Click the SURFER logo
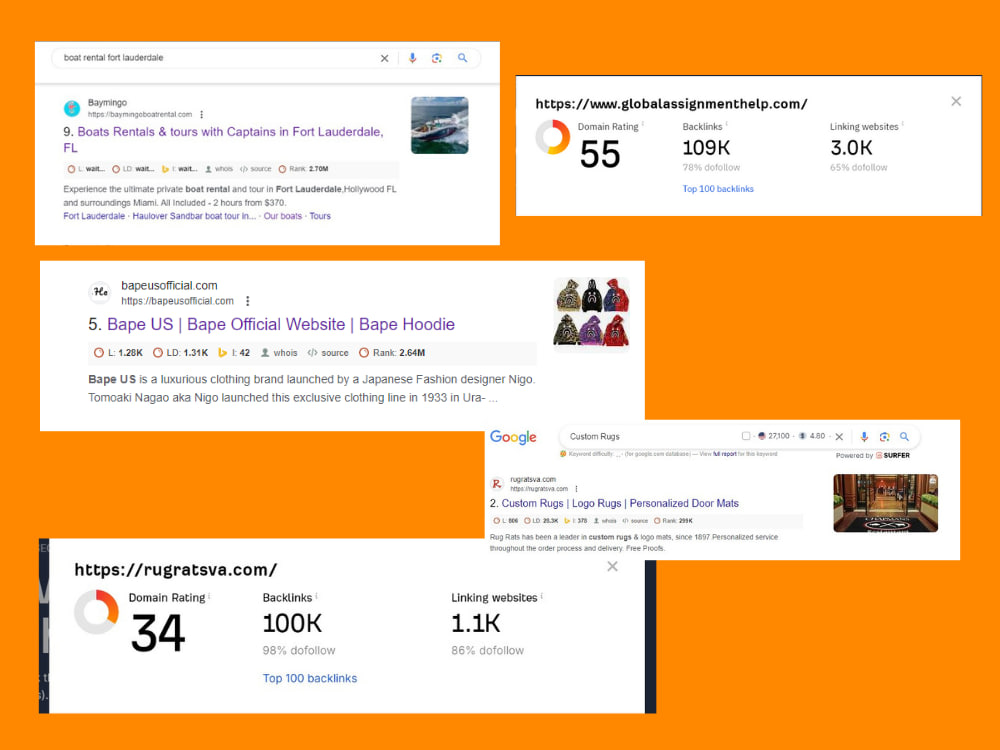1000x750 pixels. point(893,455)
